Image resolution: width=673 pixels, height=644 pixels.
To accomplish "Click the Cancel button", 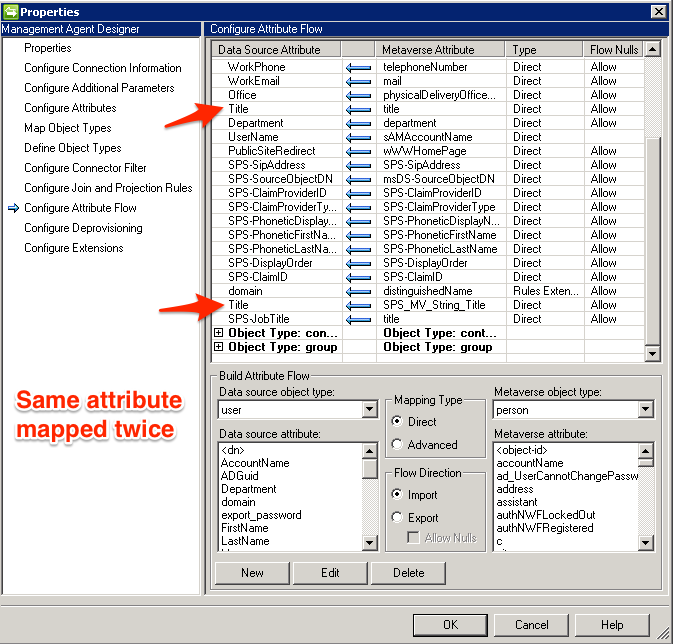I will point(531,625).
